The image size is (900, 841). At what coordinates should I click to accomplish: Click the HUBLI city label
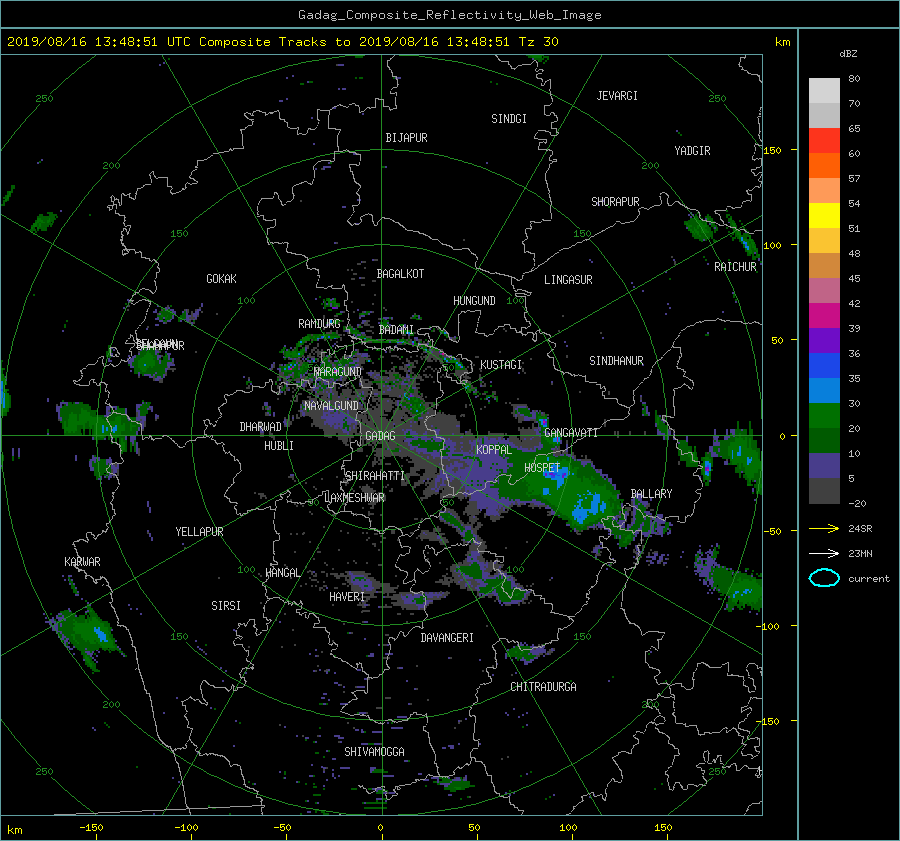[x=279, y=446]
